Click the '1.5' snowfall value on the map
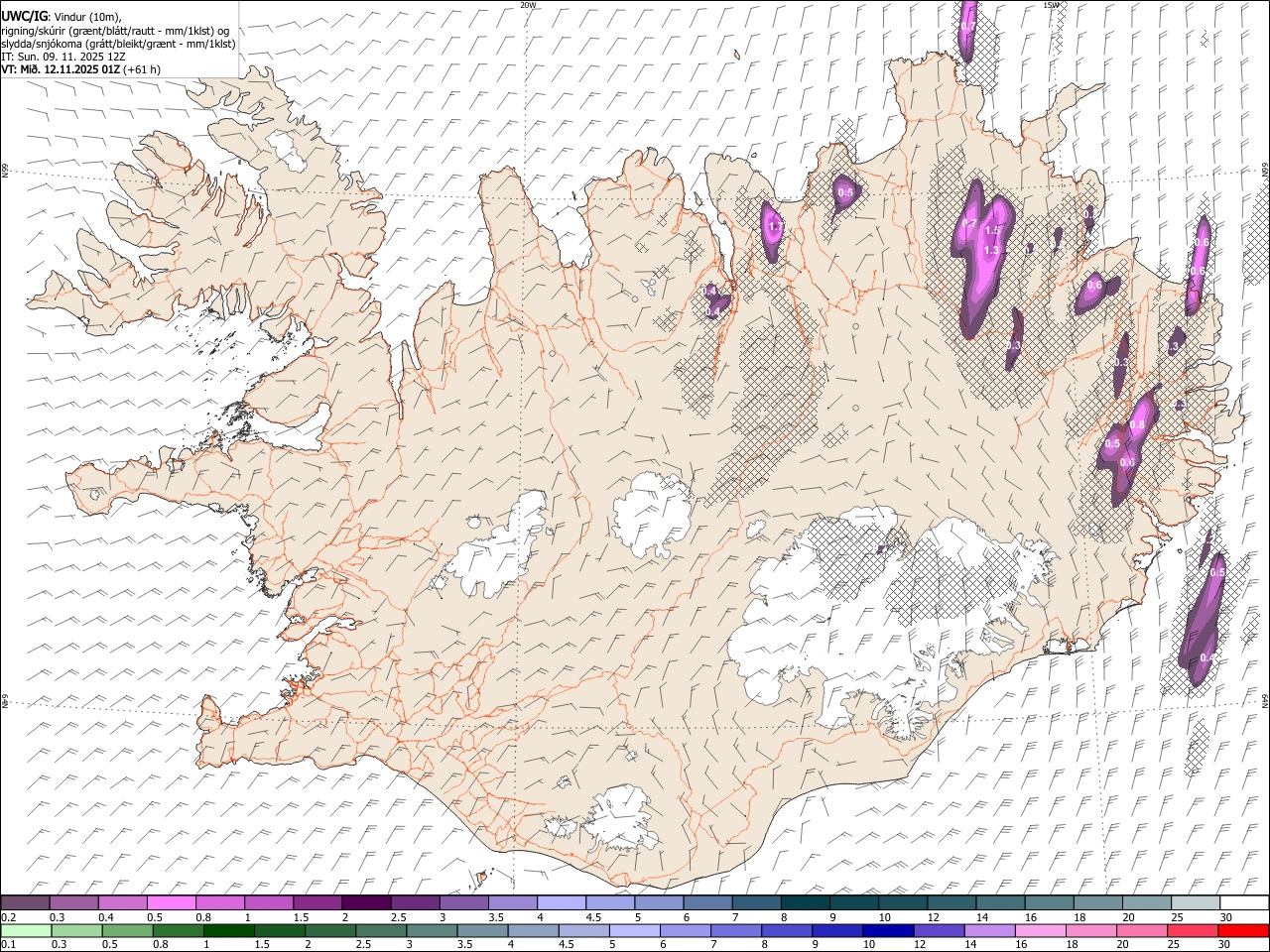Image resolution: width=1270 pixels, height=952 pixels. point(992,230)
